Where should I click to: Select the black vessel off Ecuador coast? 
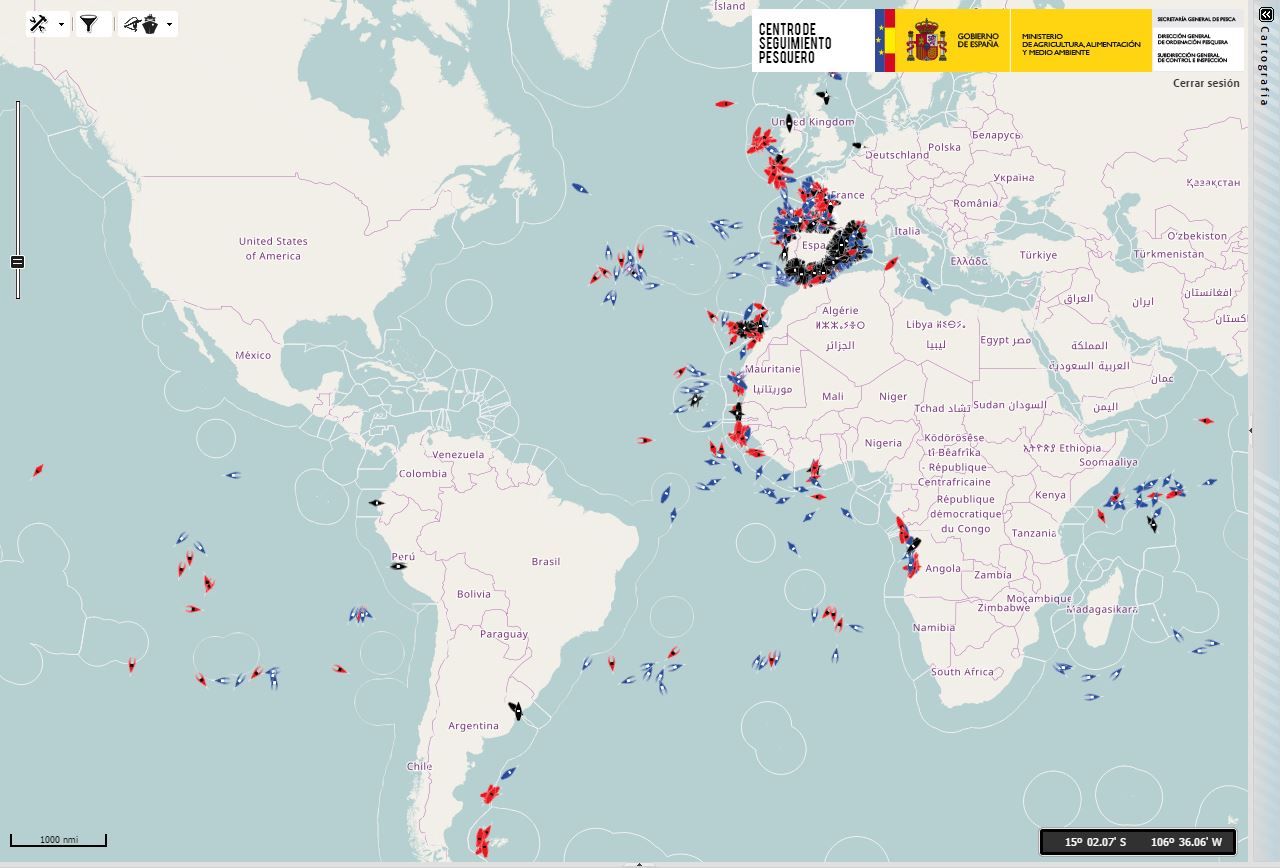tap(376, 503)
